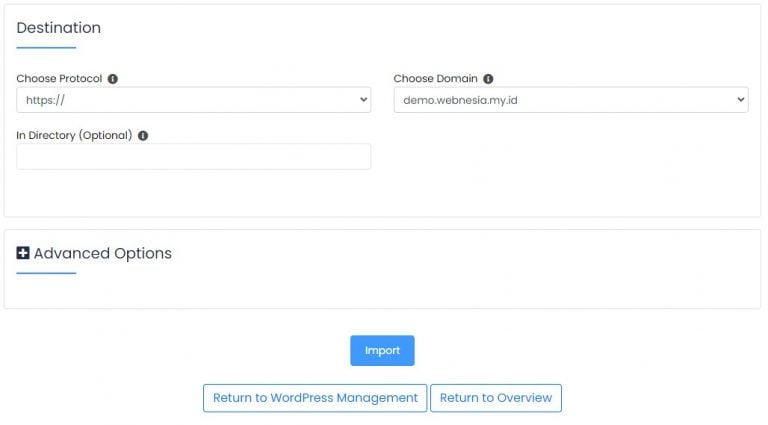Click the Choose Protocol label
This screenshot has width=768, height=425.
[x=59, y=79]
